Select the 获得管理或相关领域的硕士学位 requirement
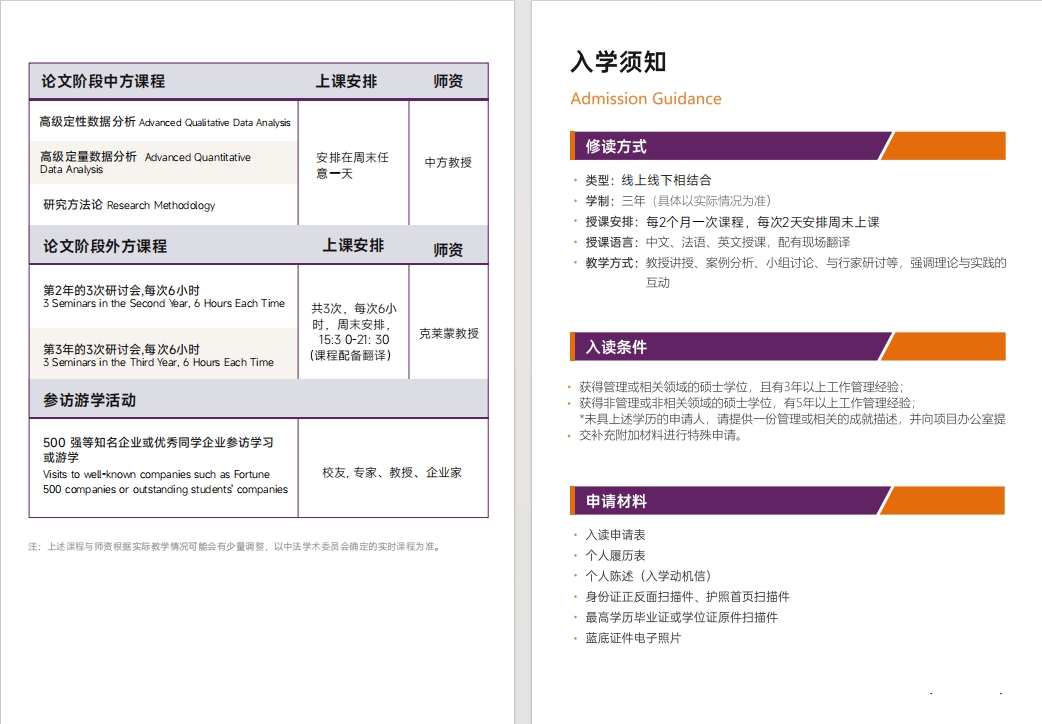Image resolution: width=1042 pixels, height=724 pixels. pyautogui.click(x=742, y=387)
